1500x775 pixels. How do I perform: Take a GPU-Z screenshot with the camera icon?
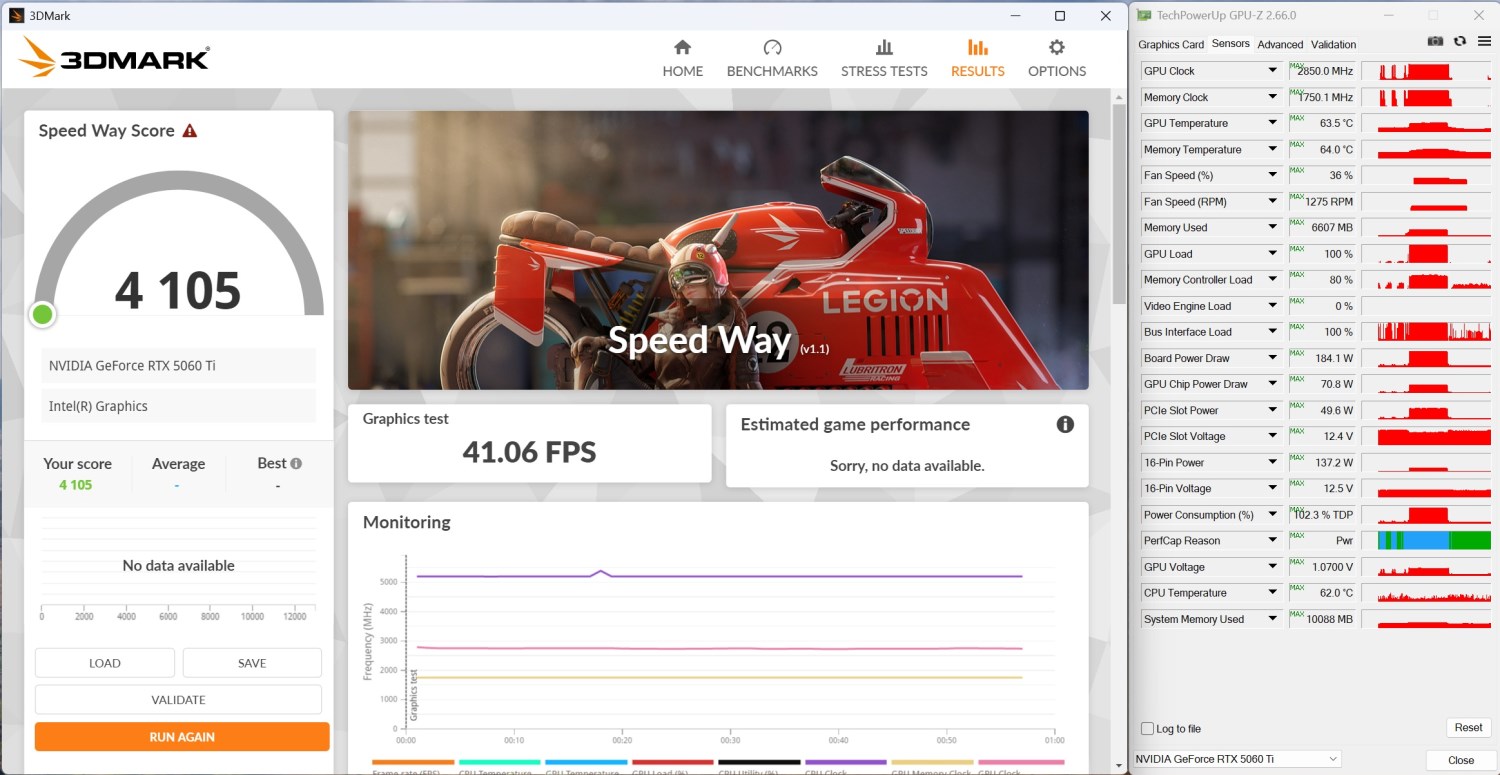coord(1435,41)
